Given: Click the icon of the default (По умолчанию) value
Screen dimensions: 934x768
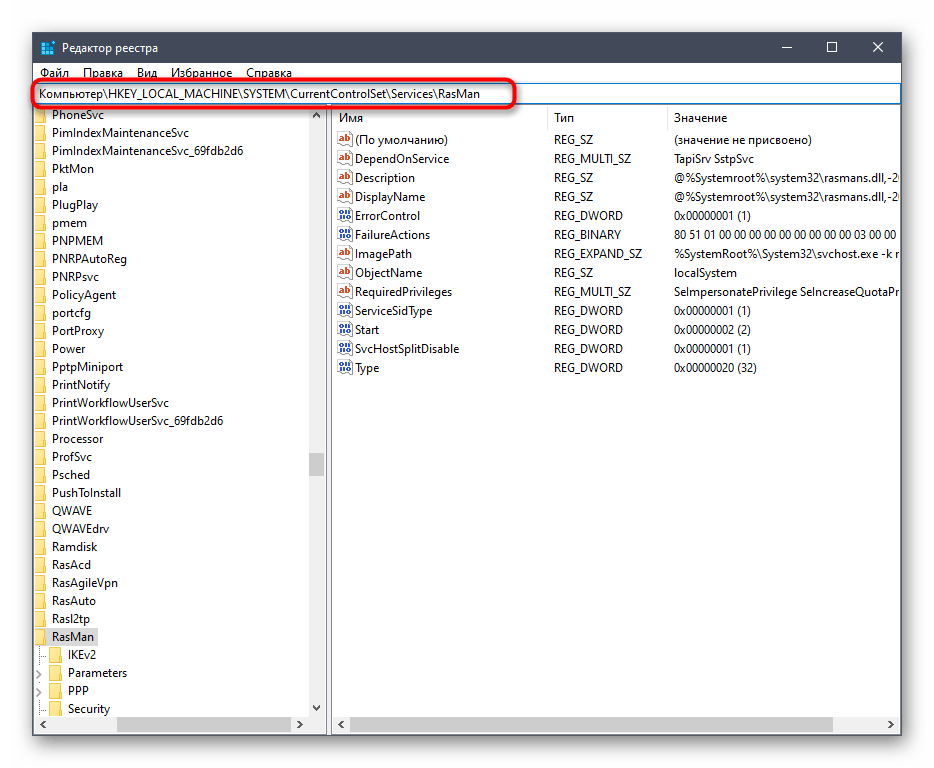Looking at the screenshot, I should point(345,139).
